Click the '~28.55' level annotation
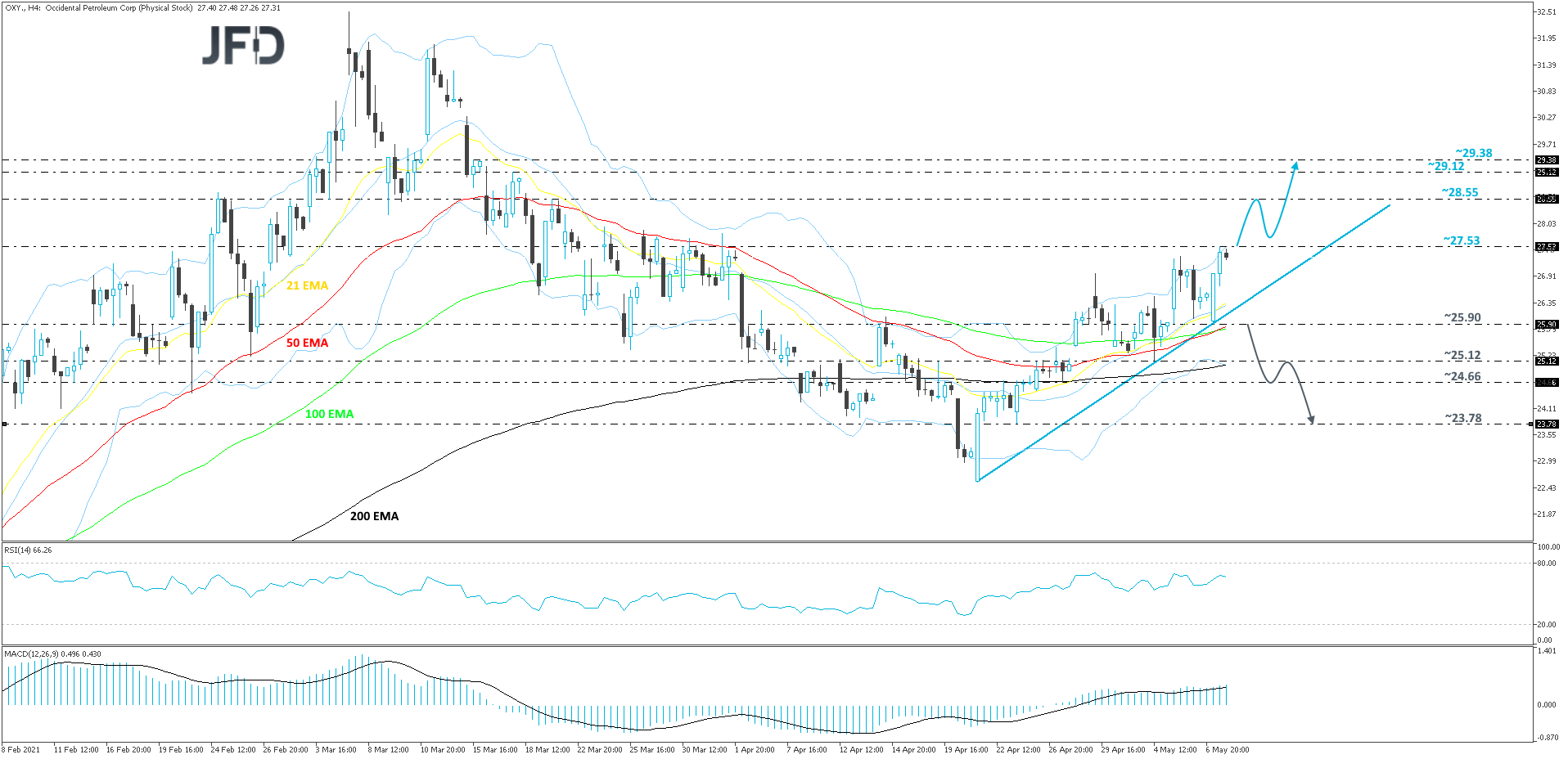Screen dimensions: 1568x759 1459,192
